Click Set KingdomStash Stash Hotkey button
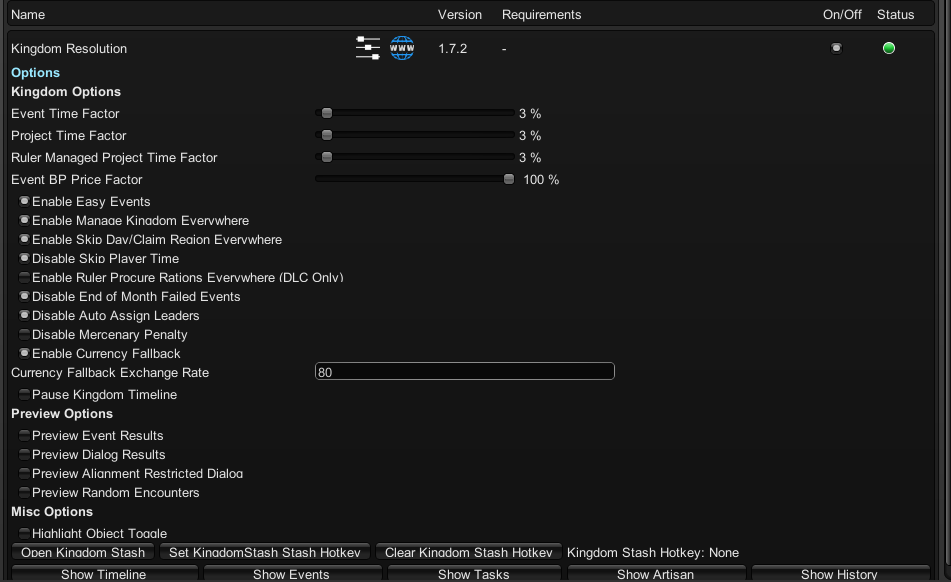Viewport: 951px width, 582px height. [265, 553]
